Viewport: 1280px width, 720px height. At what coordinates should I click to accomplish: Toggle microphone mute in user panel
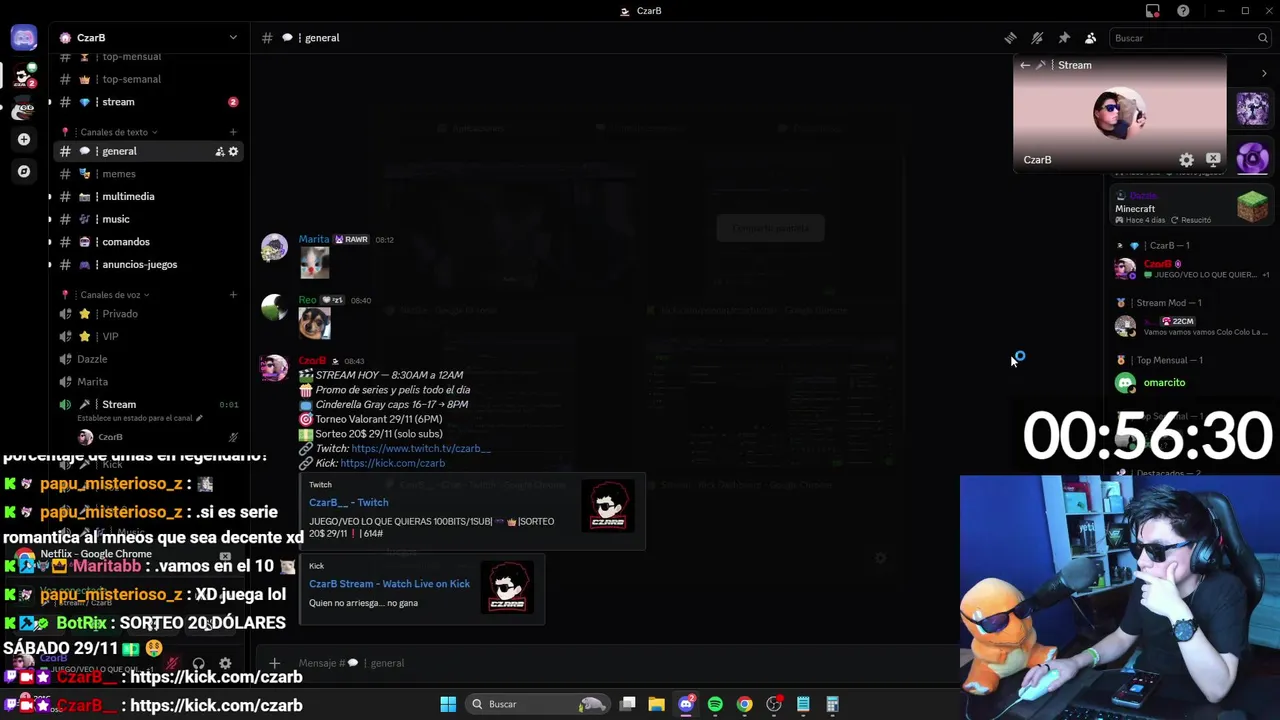tap(172, 663)
